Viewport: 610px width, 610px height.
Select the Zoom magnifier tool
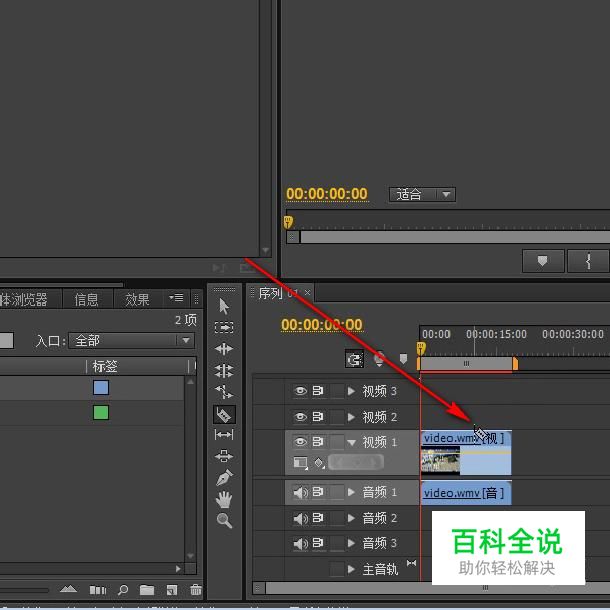(x=224, y=521)
